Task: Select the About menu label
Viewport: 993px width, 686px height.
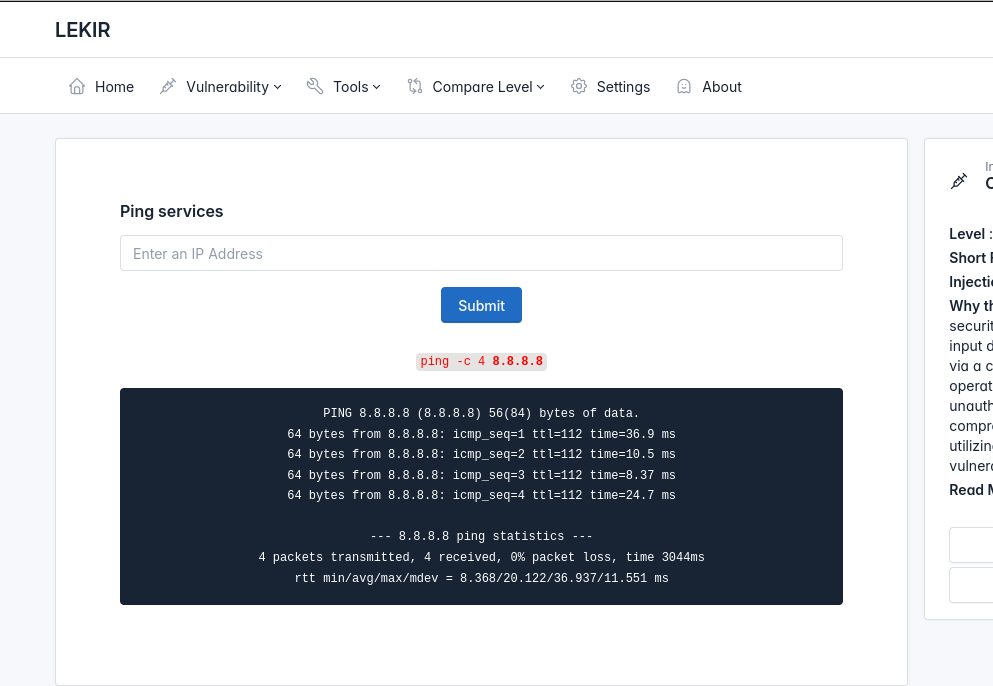Action: (721, 87)
